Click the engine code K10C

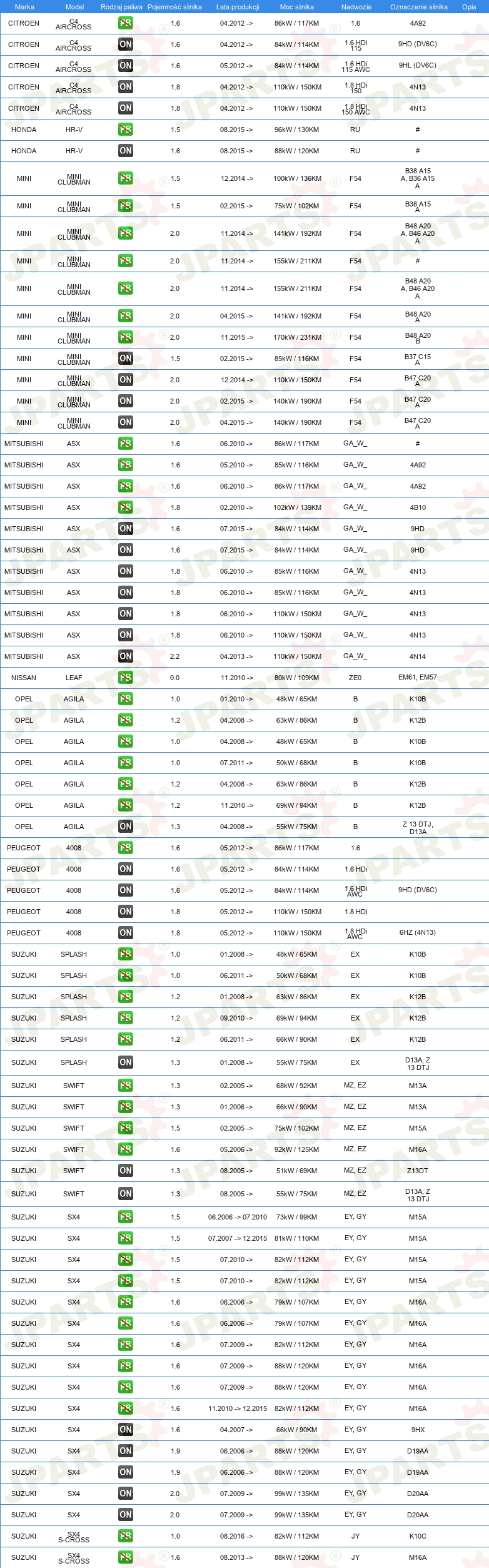pos(418,1536)
